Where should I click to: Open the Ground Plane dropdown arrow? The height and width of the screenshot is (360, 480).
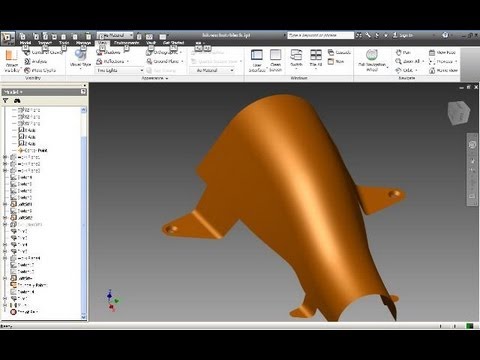click(182, 61)
